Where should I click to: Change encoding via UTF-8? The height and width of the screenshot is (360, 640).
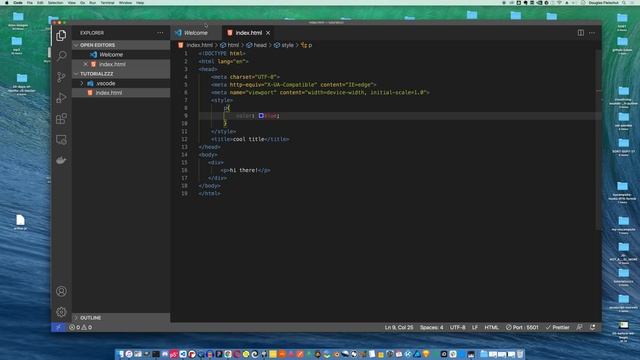pos(457,327)
